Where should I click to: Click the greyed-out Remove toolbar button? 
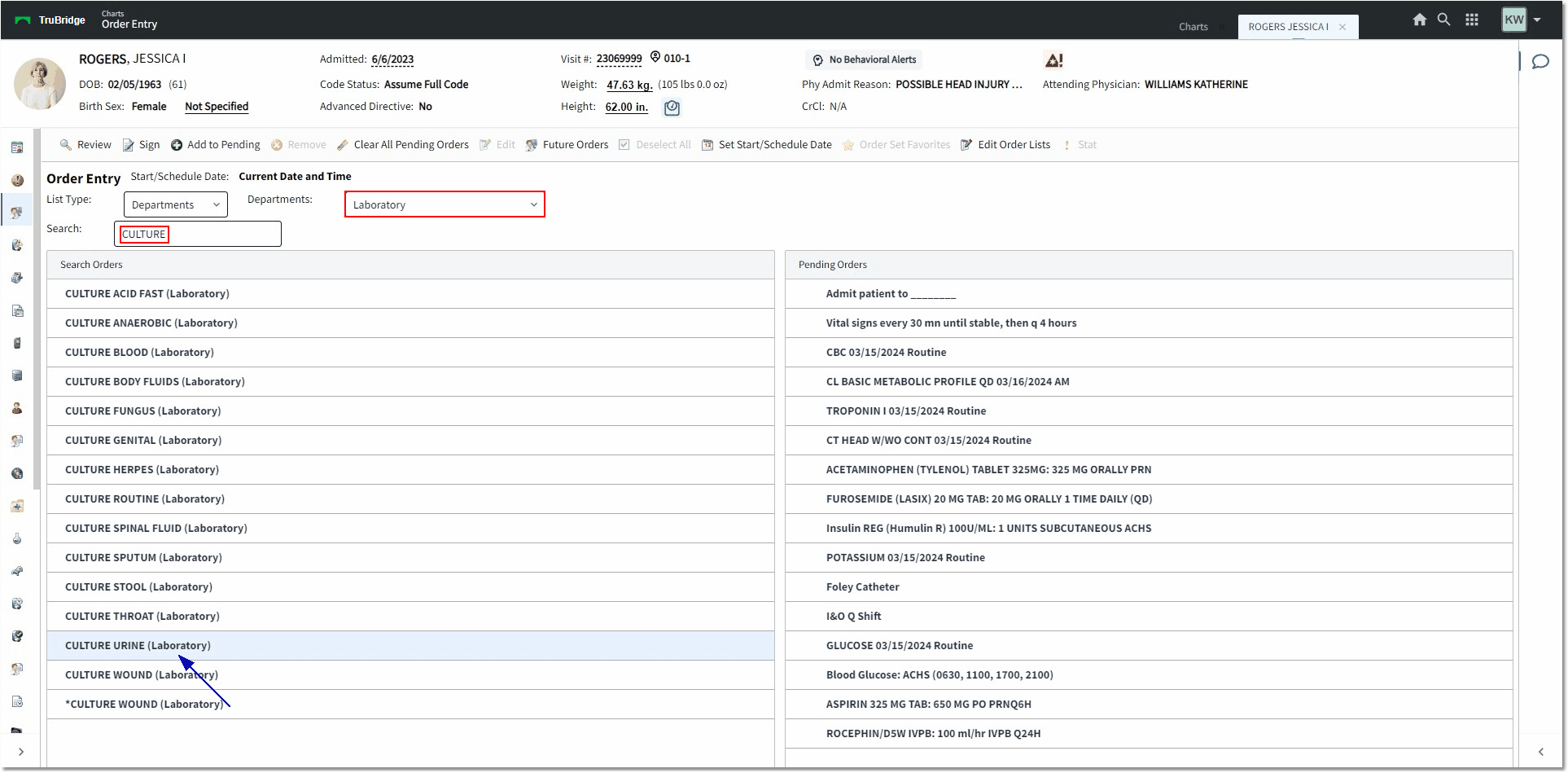[299, 145]
